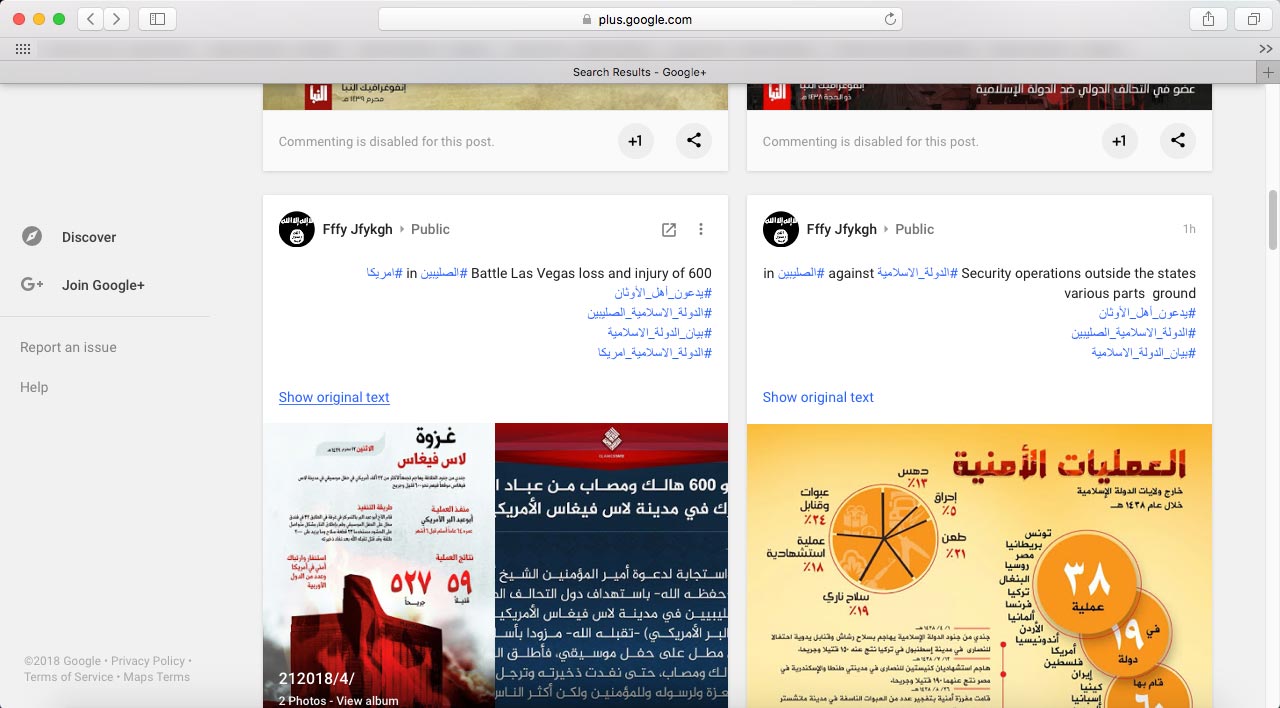Open the left post in a new window
1280x708 pixels.
(669, 229)
